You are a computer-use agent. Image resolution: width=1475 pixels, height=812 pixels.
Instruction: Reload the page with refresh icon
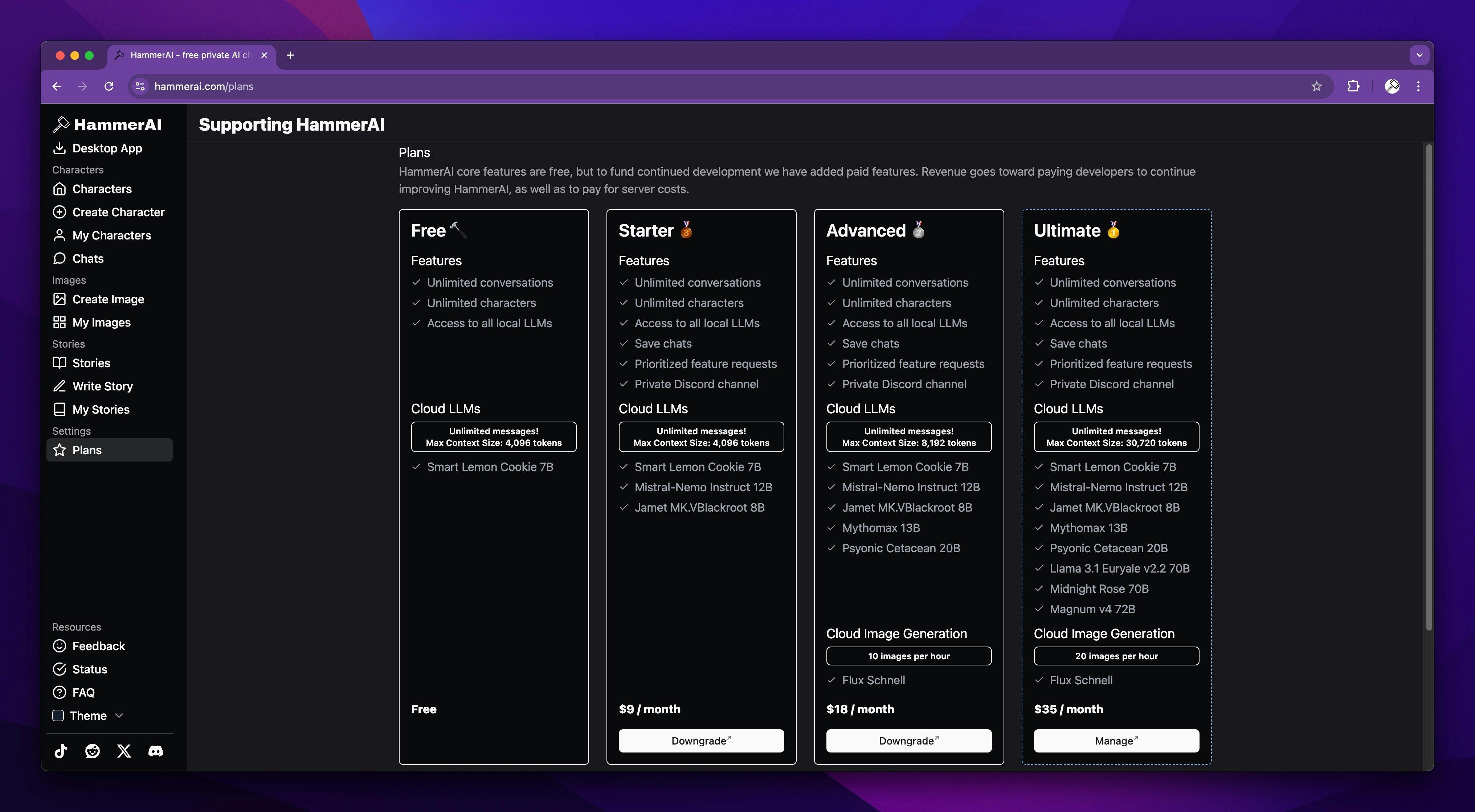tap(109, 86)
